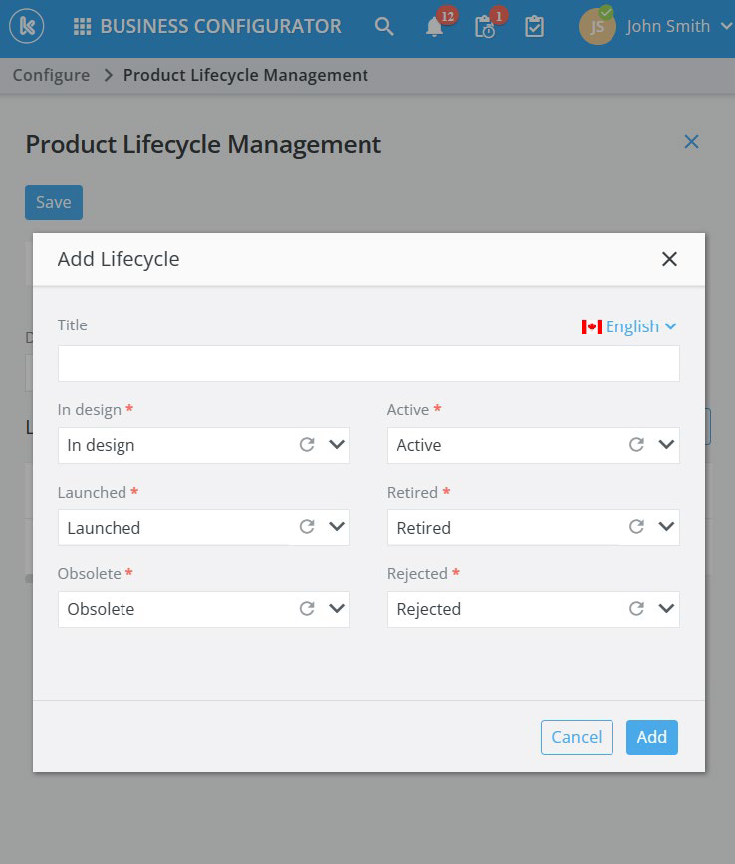Reset the Rejected field value
Screen dimensions: 735x864
[x=636, y=609]
